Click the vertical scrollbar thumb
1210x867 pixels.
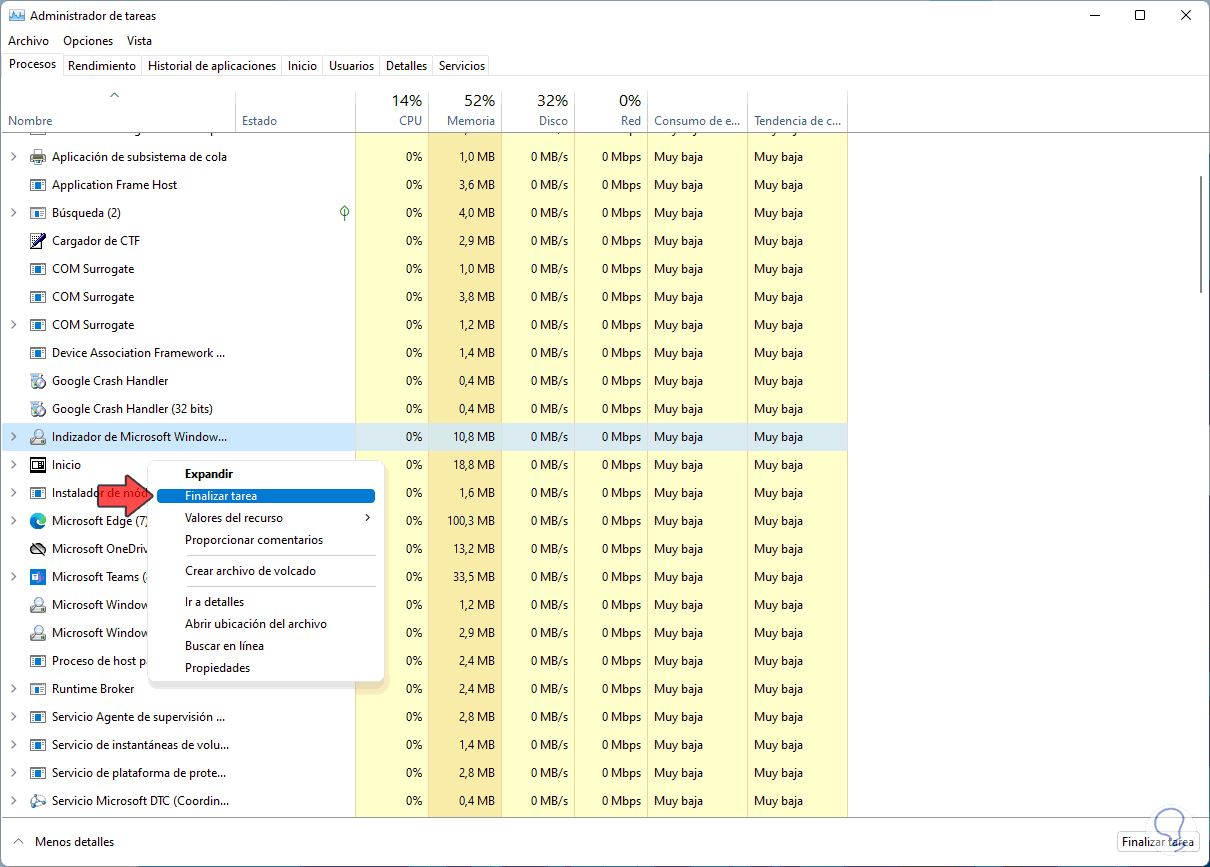1202,234
